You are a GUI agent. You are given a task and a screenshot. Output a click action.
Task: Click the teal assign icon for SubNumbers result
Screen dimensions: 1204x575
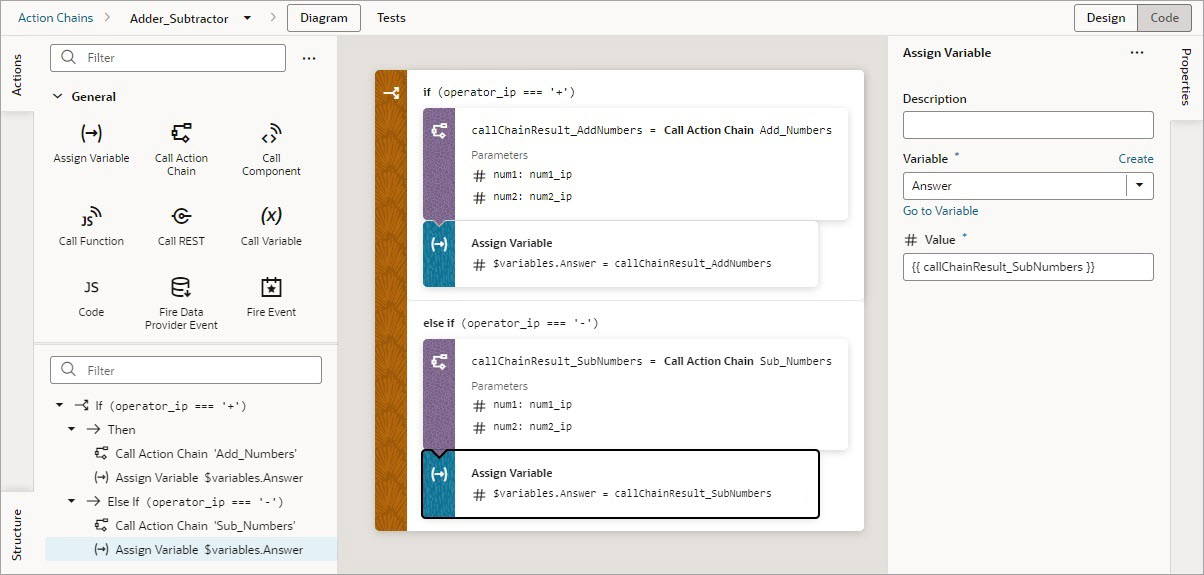(x=439, y=474)
